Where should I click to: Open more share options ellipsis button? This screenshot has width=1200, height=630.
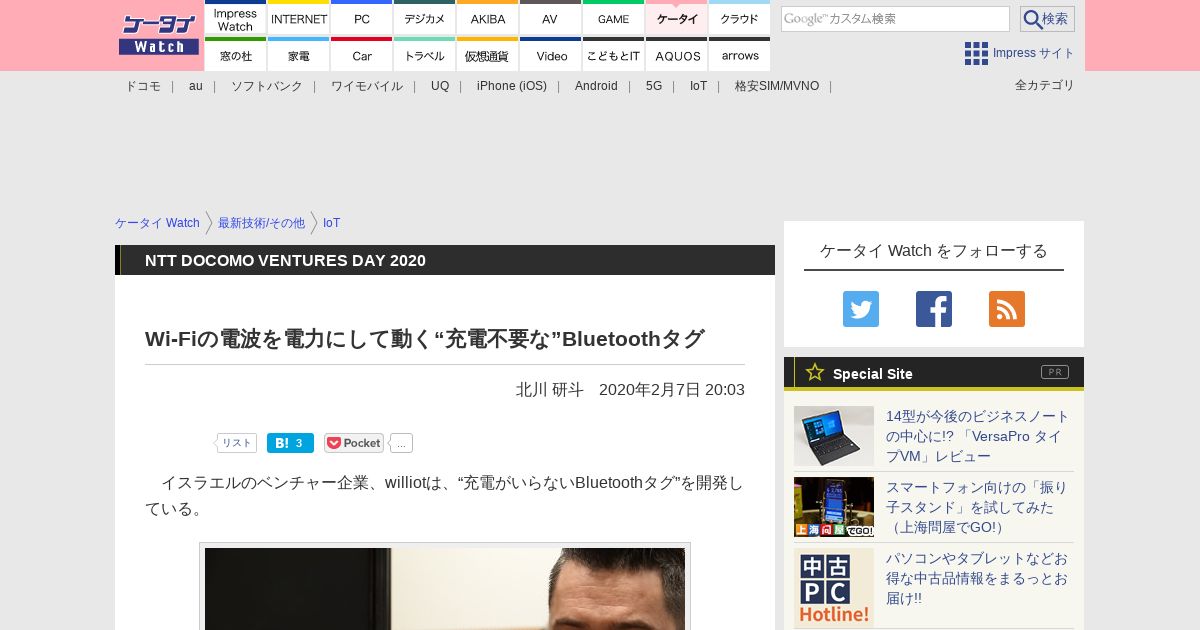click(401, 443)
